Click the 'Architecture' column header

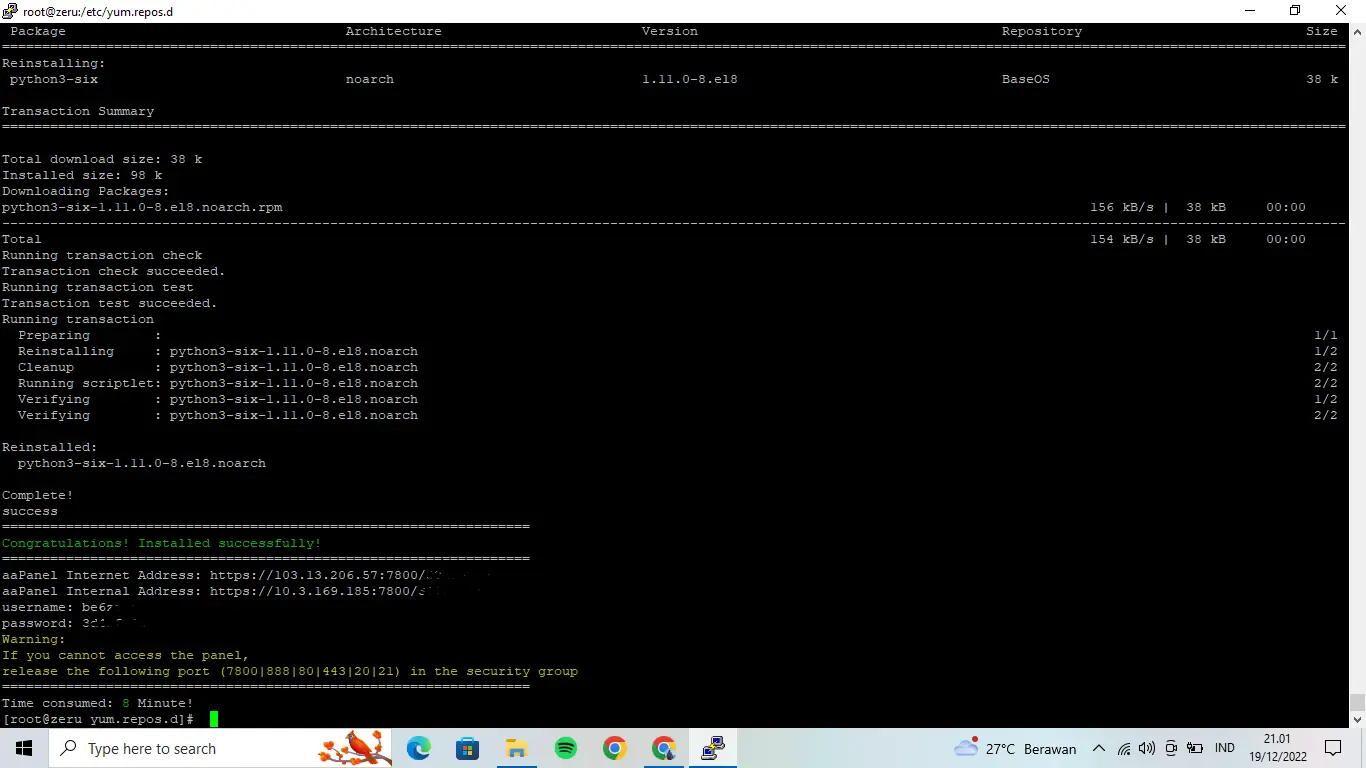pyautogui.click(x=394, y=31)
